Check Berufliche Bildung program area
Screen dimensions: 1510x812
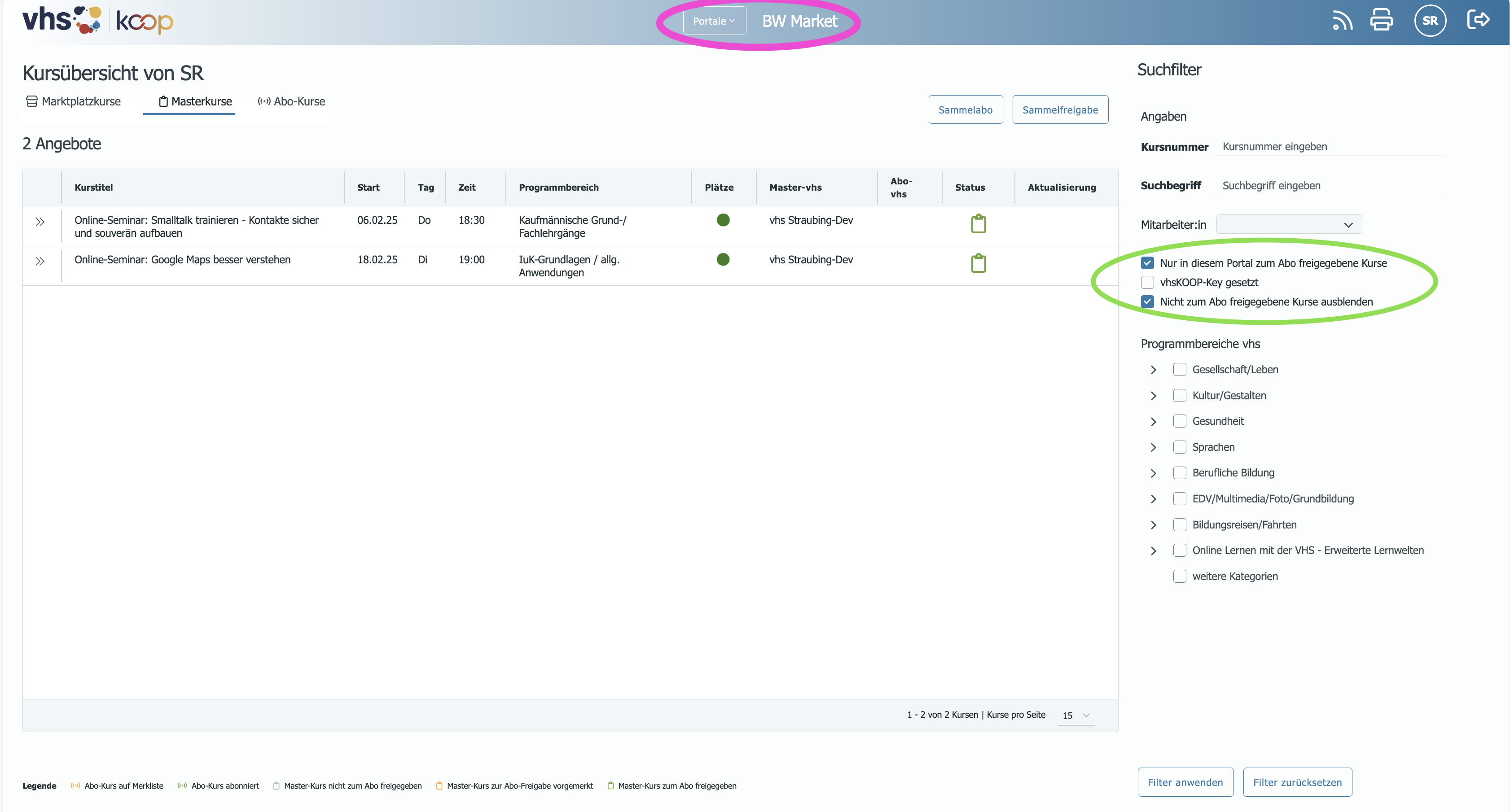coord(1179,473)
